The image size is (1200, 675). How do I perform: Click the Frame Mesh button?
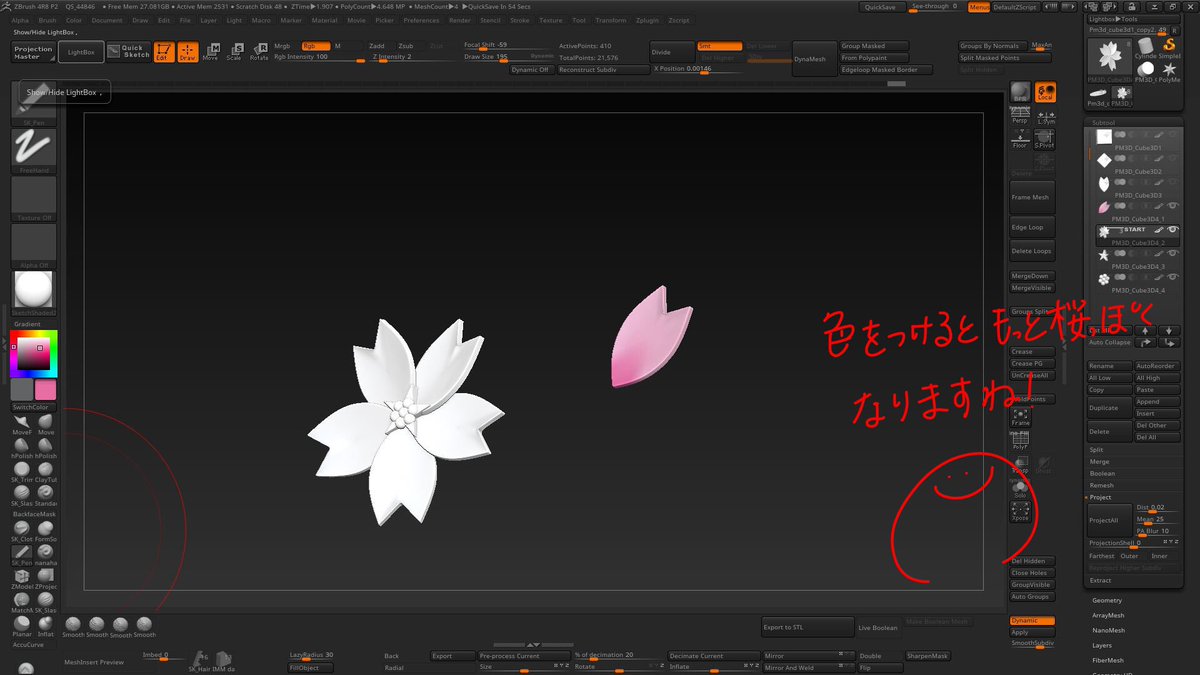coord(1032,197)
